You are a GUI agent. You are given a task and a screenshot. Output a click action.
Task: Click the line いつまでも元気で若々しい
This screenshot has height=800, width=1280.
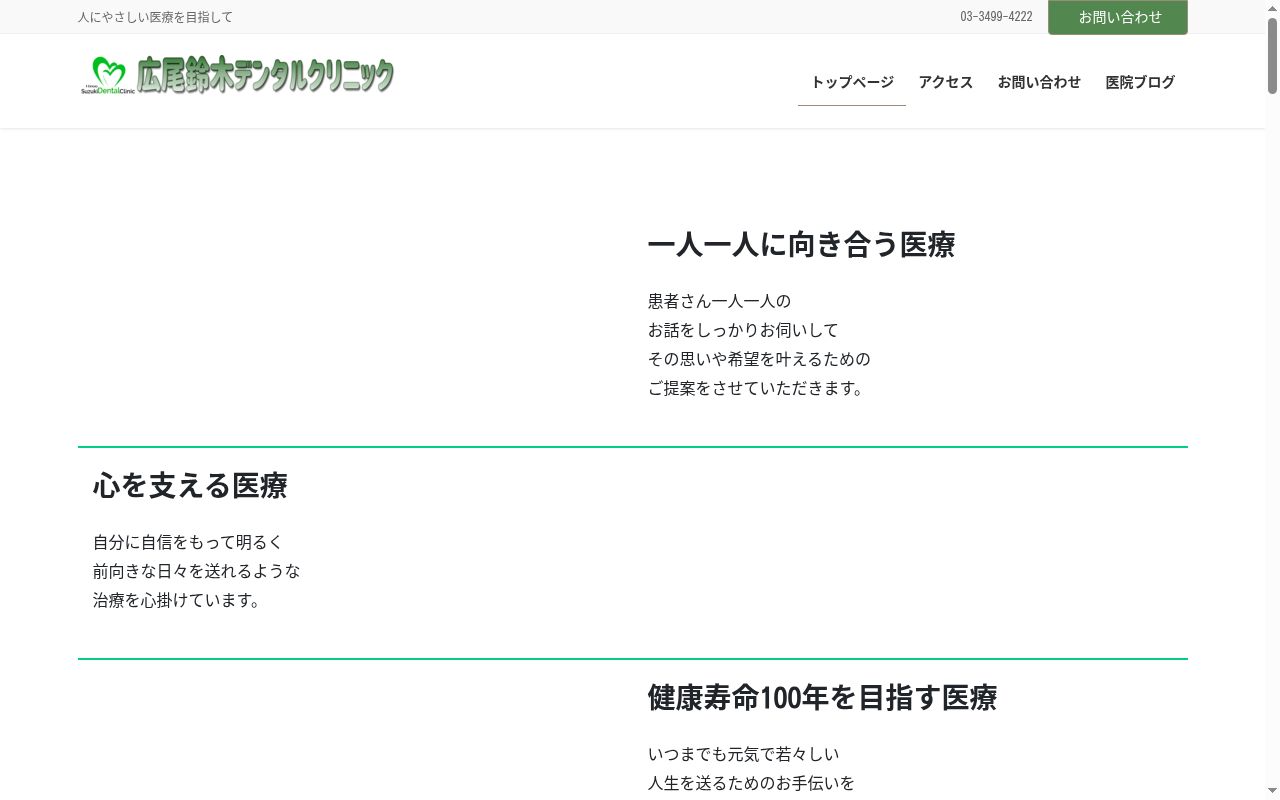click(743, 754)
